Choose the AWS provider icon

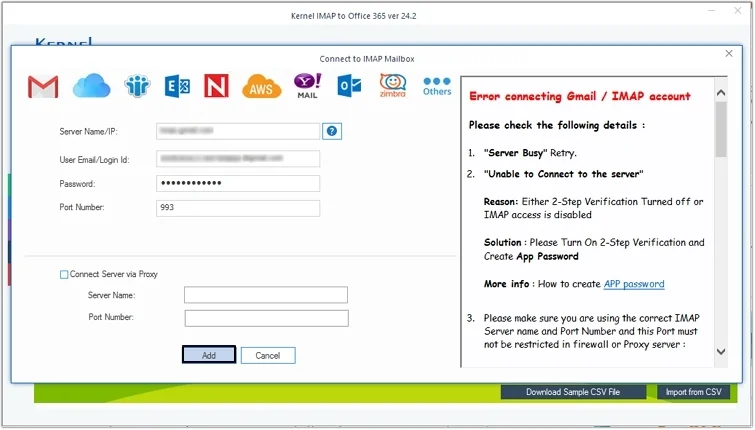261,87
